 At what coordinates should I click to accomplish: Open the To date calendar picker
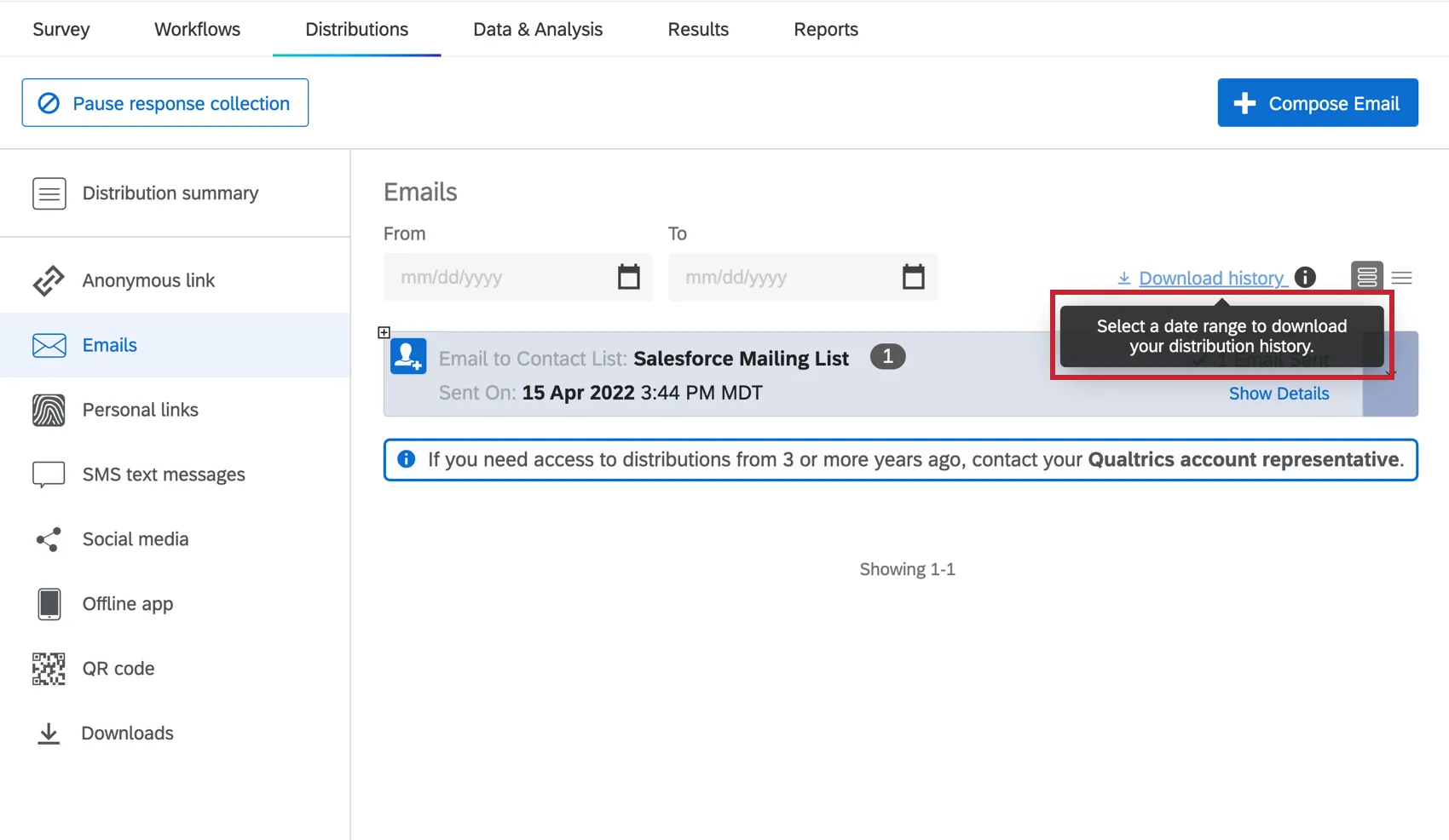(913, 277)
